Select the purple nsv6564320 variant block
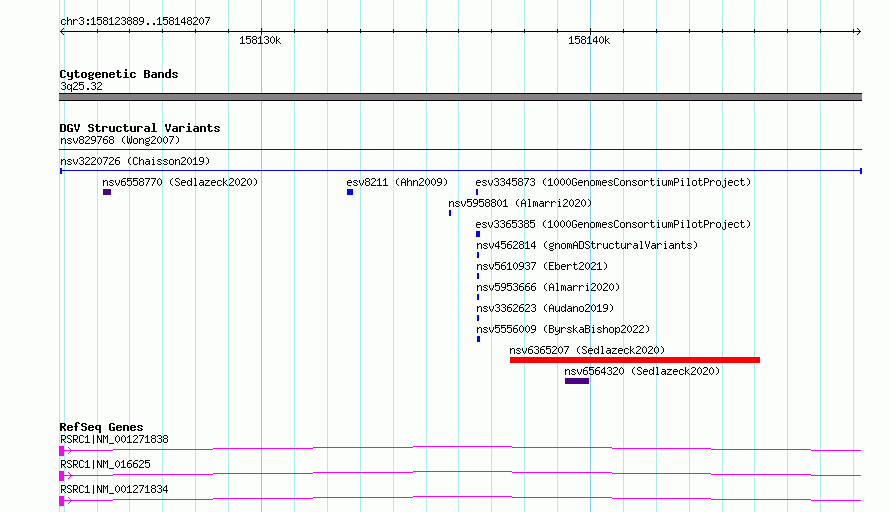The width and height of the screenshot is (890, 512). pos(577,381)
